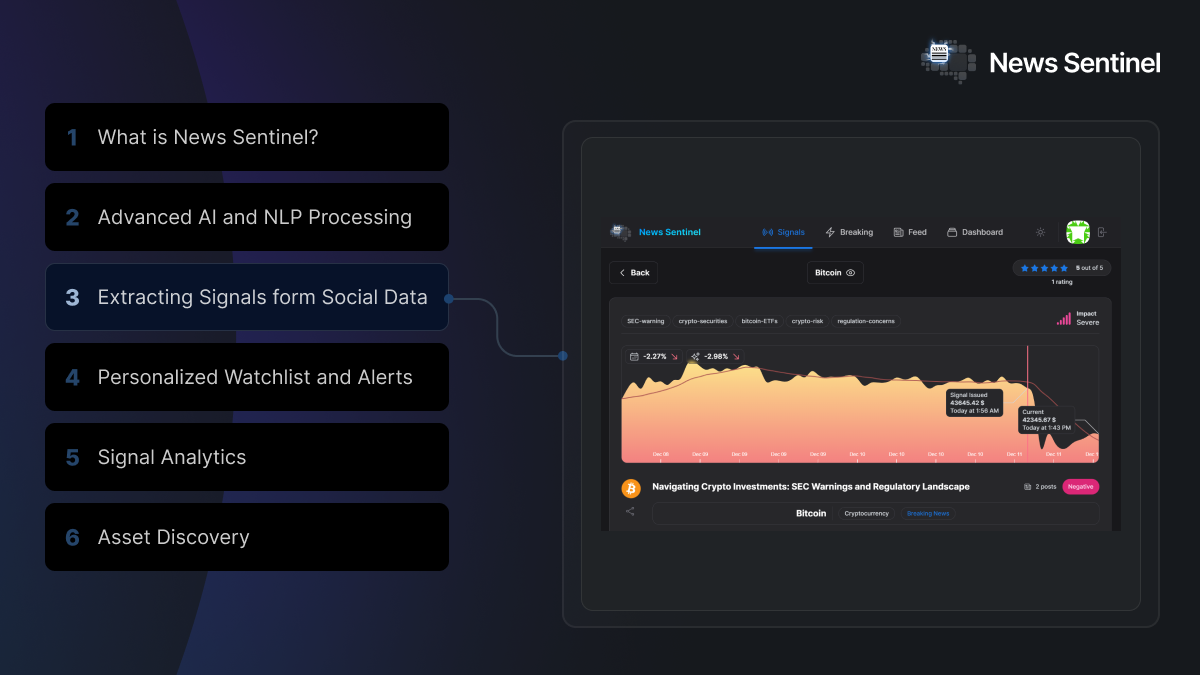Click the orange Bitcoin coin icon

coord(631,488)
